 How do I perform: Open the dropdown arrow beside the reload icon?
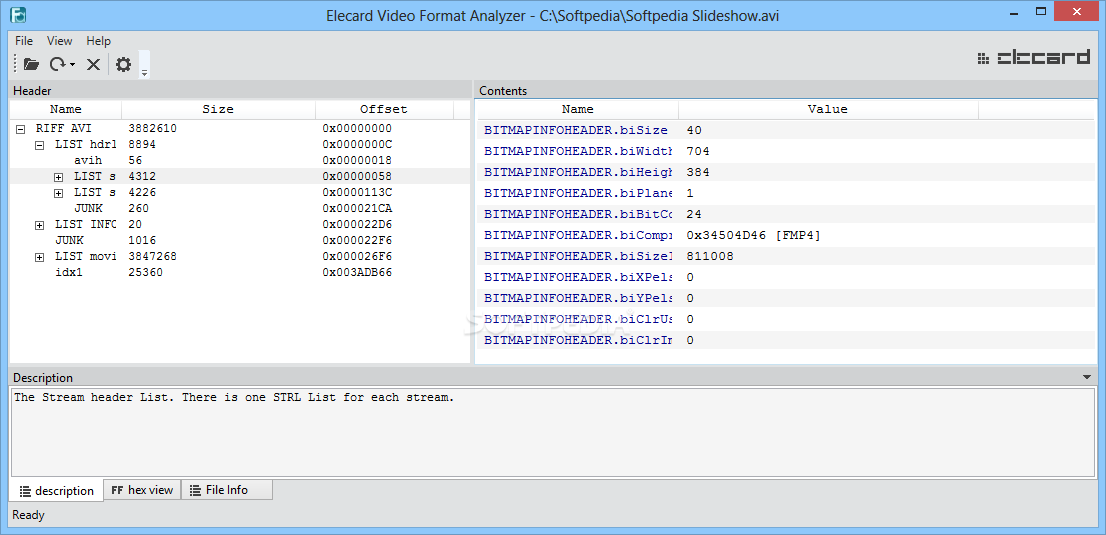tap(73, 65)
